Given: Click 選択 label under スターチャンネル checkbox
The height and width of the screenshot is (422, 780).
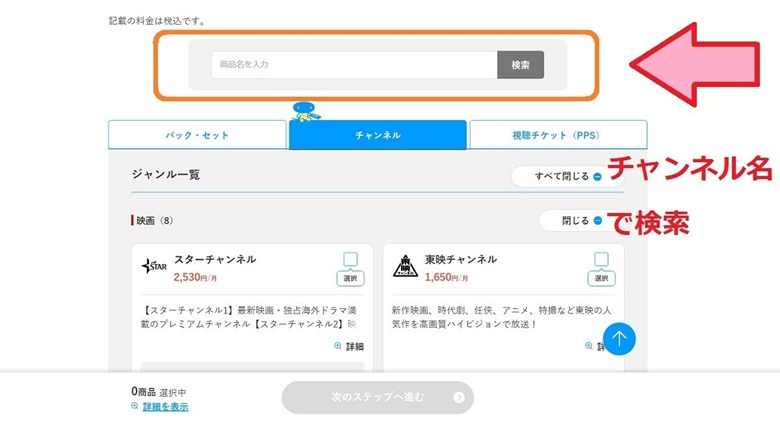Looking at the screenshot, I should (x=350, y=278).
